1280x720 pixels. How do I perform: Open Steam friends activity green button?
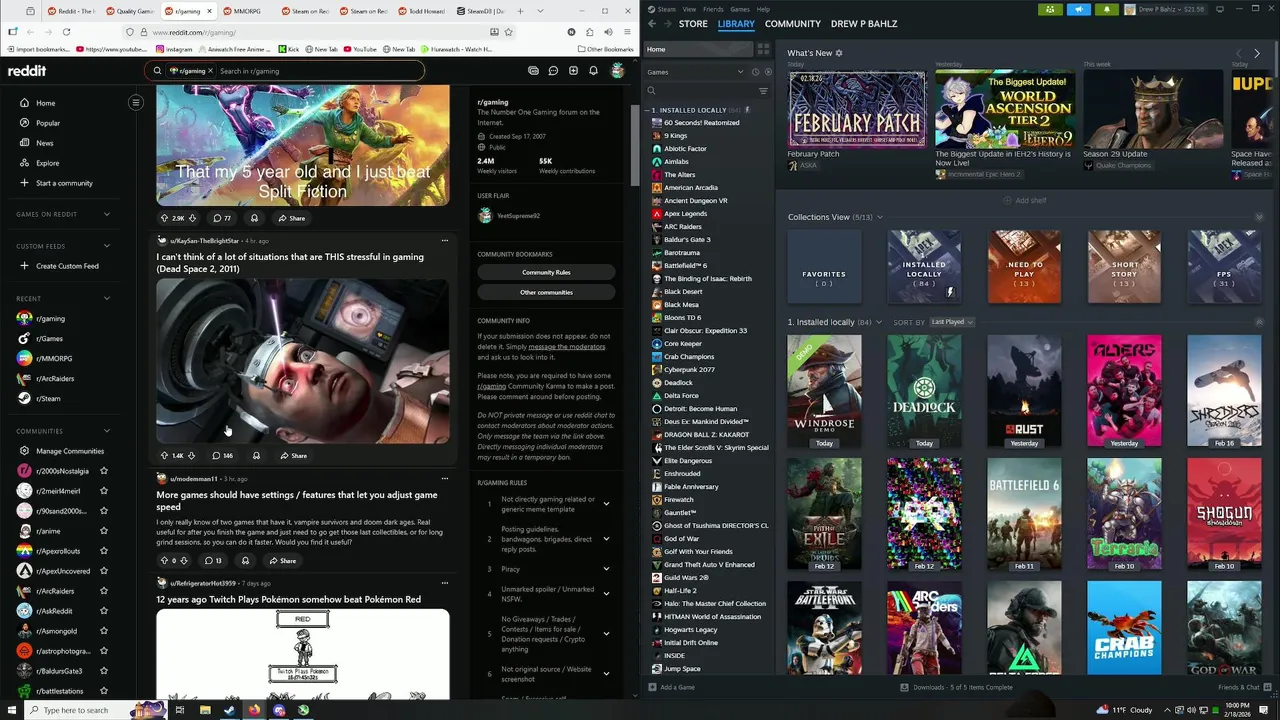coord(1050,9)
